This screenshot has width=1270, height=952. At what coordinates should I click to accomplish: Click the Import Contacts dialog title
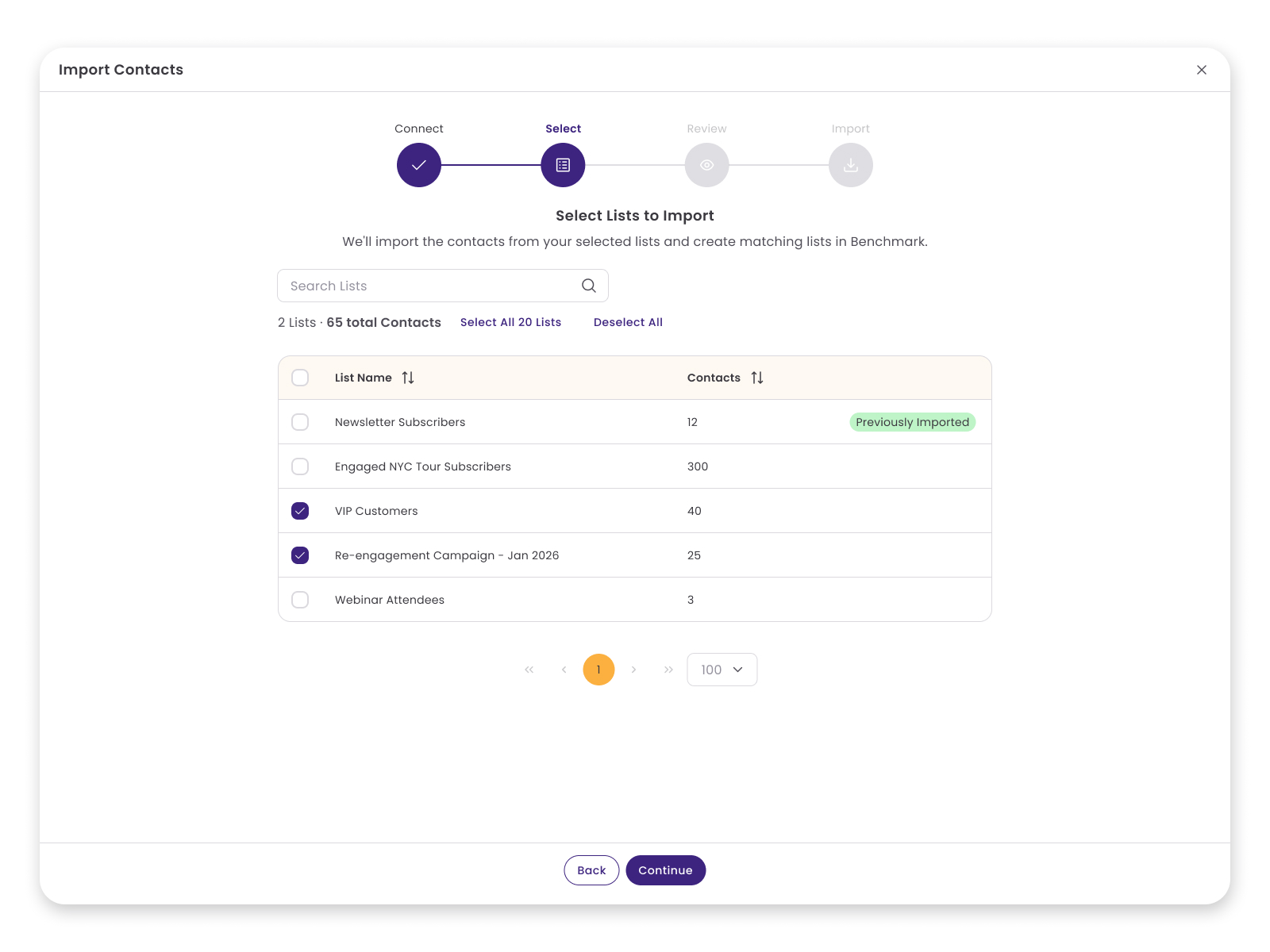pyautogui.click(x=121, y=70)
